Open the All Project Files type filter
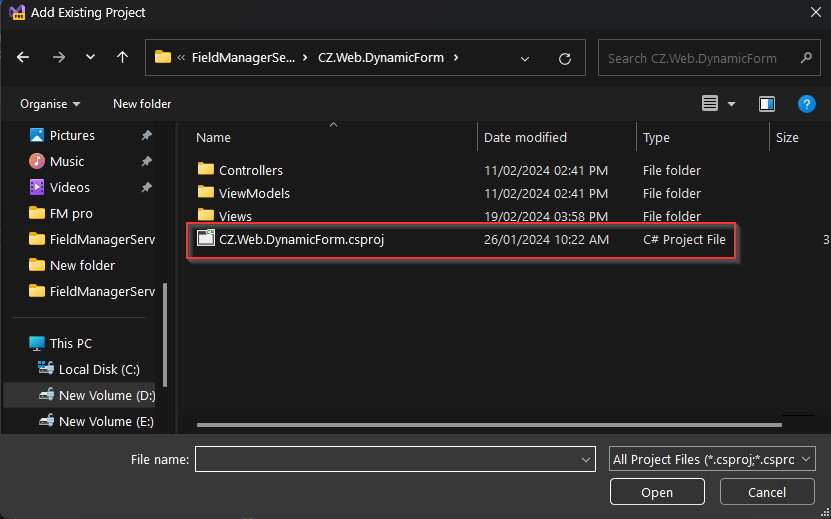 pyautogui.click(x=712, y=459)
